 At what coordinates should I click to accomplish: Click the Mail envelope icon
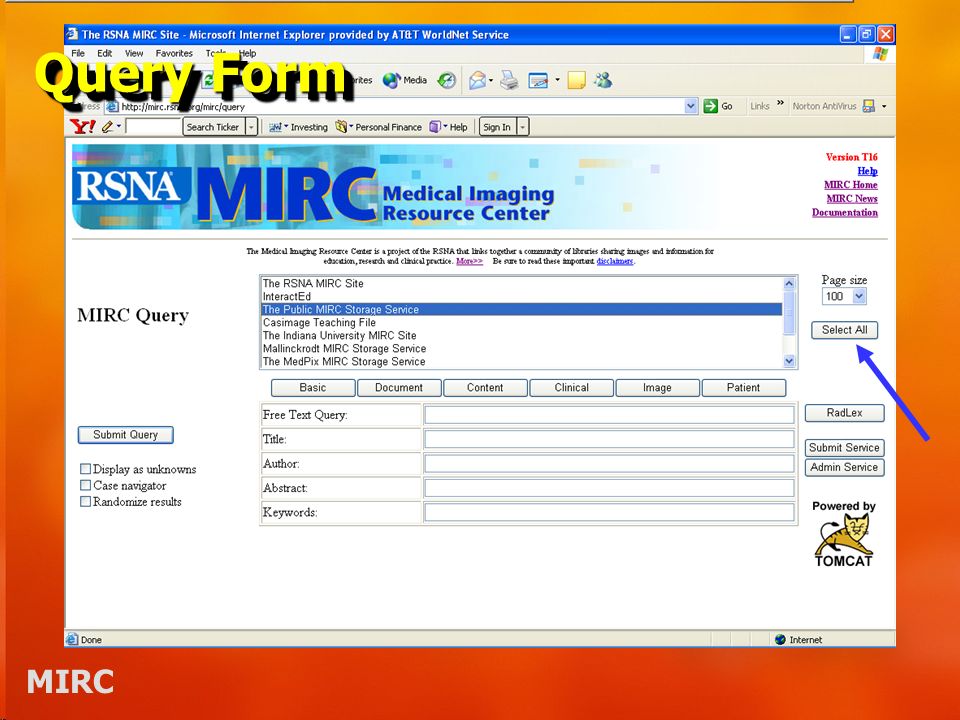coord(478,80)
